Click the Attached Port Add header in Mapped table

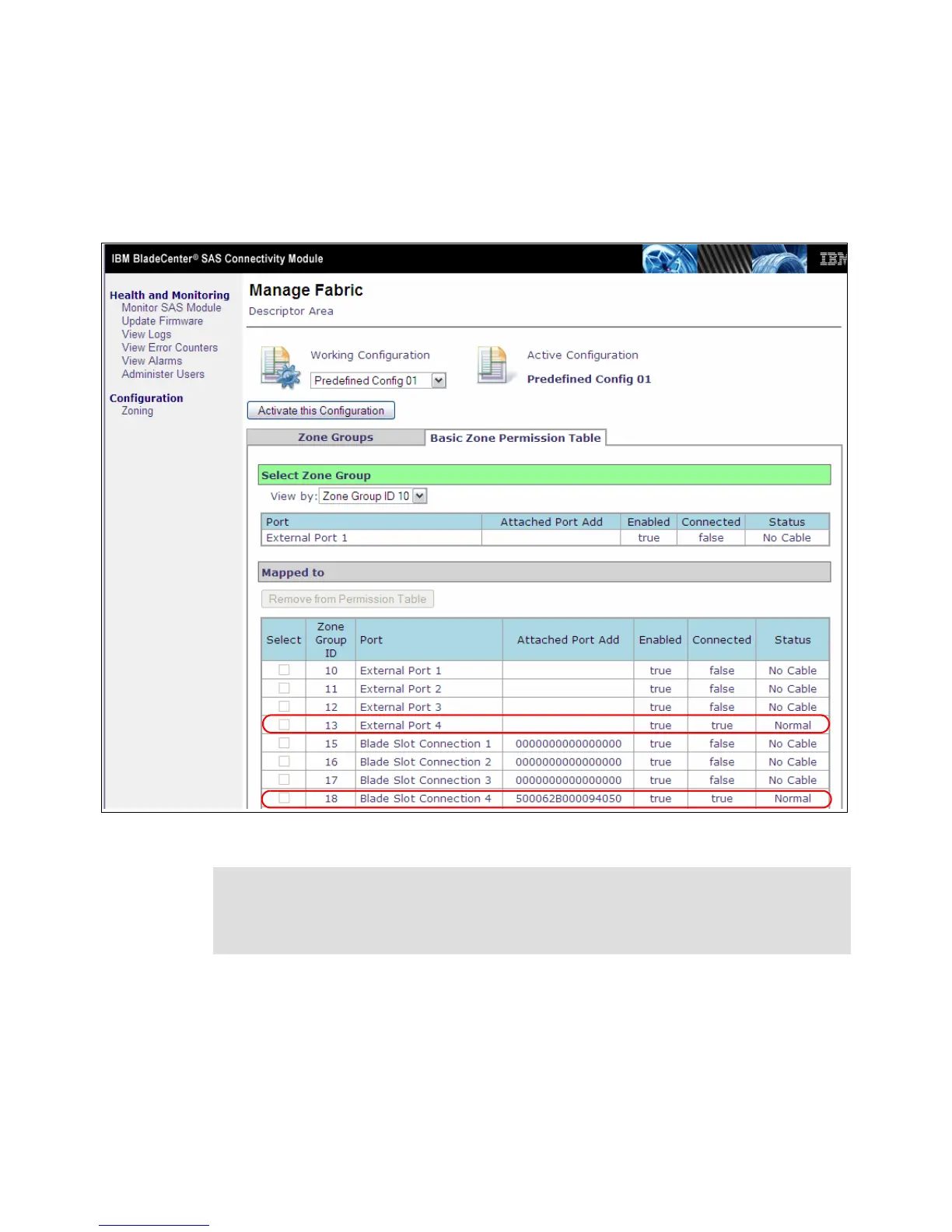(x=568, y=640)
